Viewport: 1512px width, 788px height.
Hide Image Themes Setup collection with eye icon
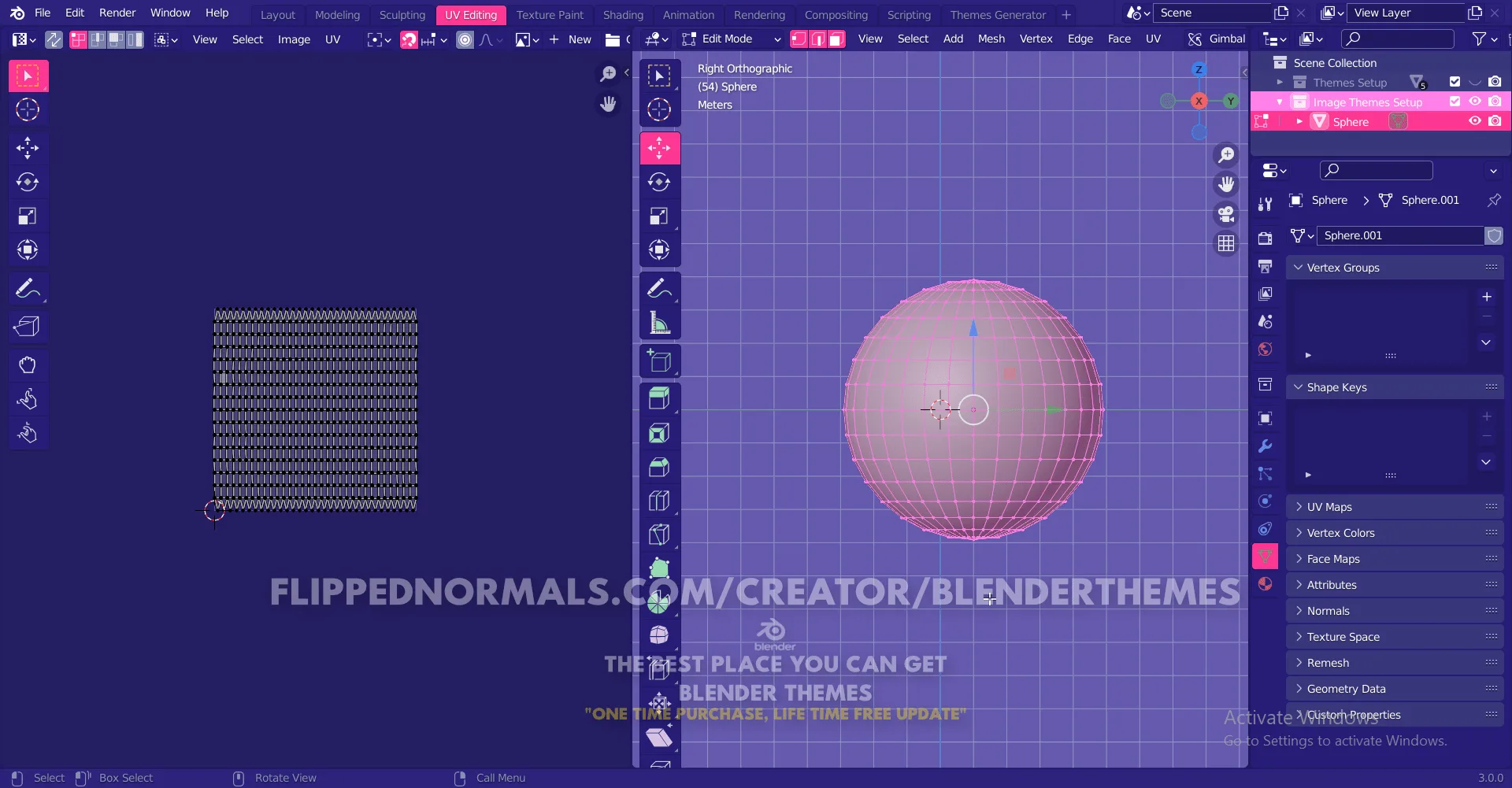point(1475,102)
